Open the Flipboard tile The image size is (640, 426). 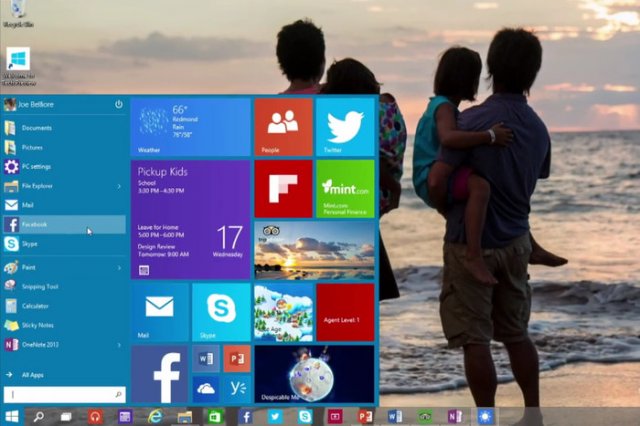click(x=283, y=189)
